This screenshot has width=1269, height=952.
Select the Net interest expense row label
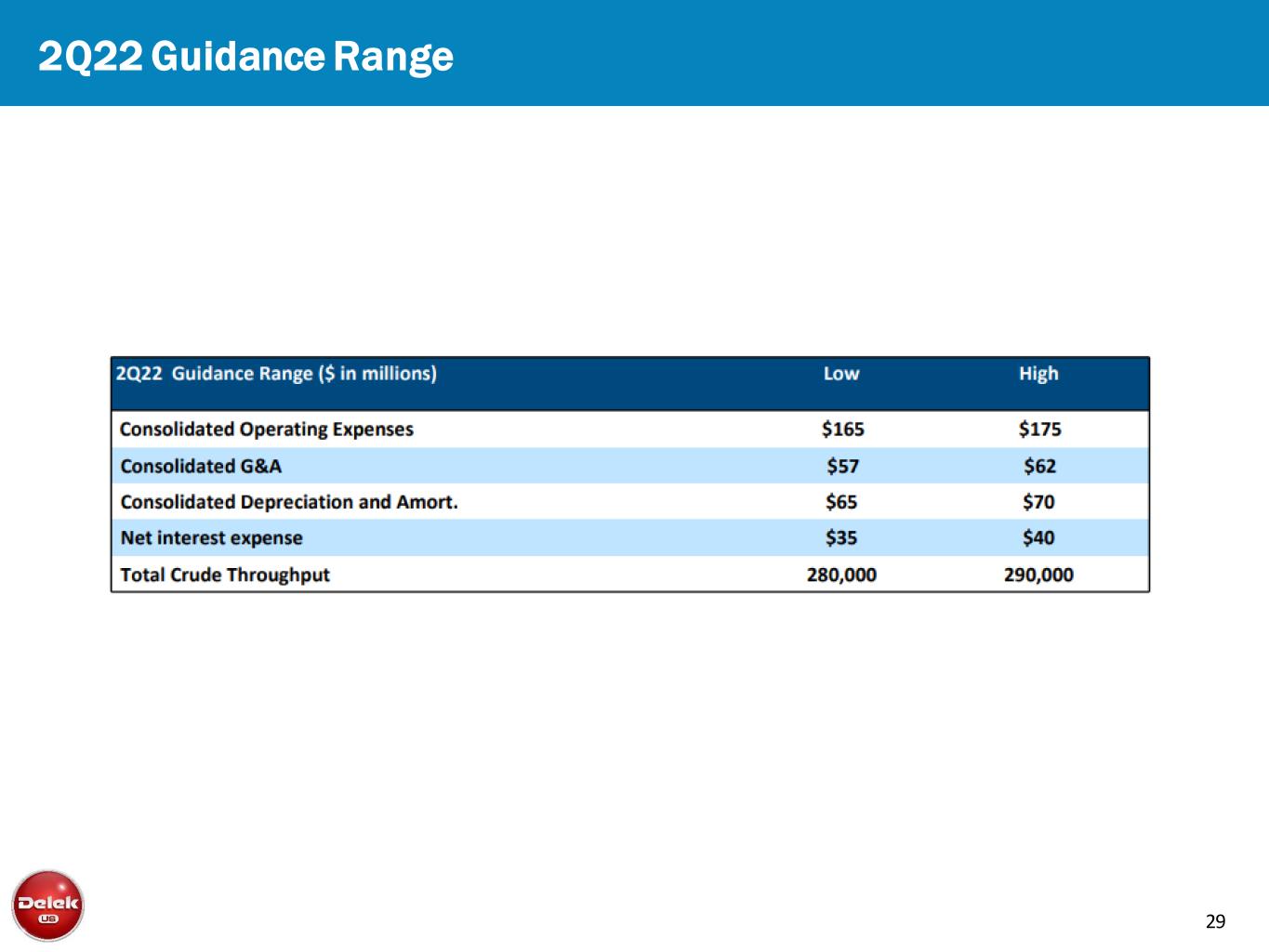coord(212,538)
